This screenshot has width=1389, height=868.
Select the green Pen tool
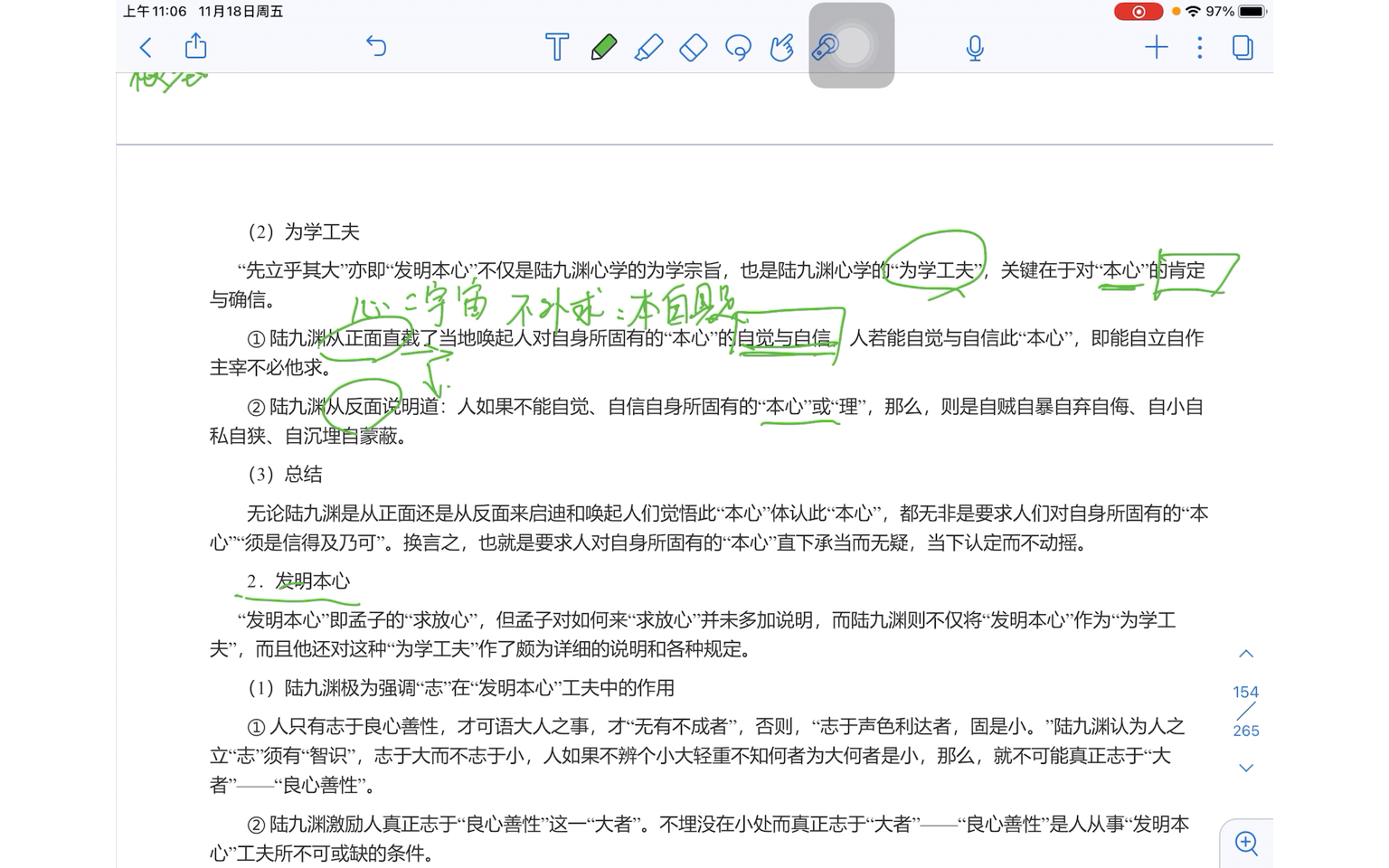tap(603, 47)
